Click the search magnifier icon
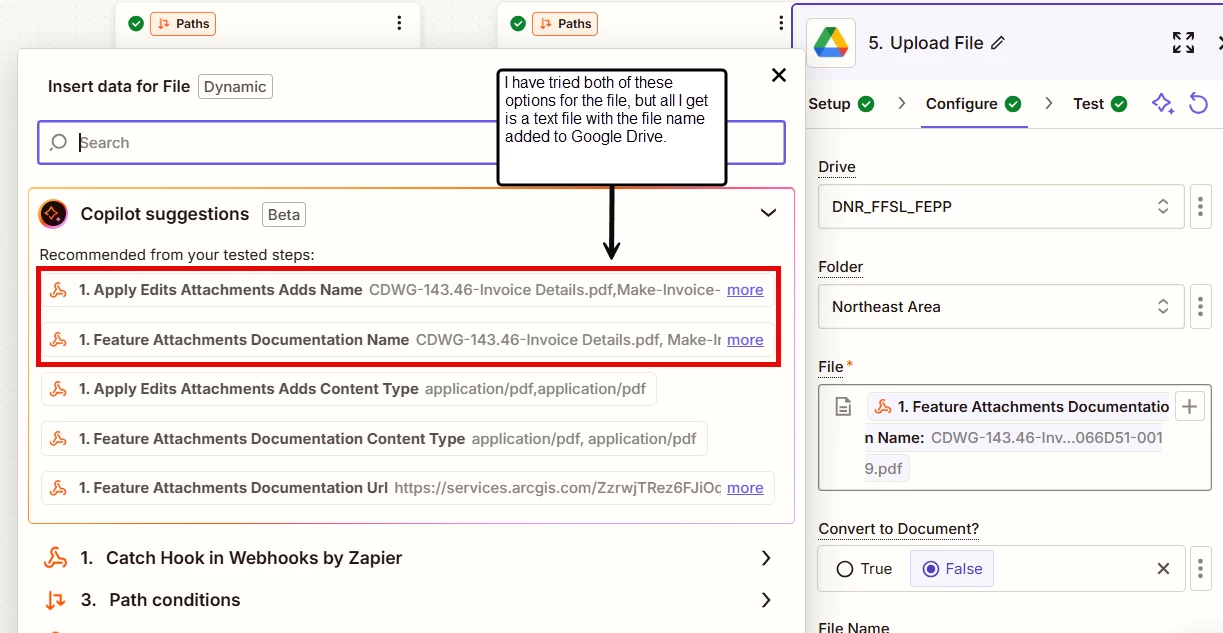1223x633 pixels. point(59,142)
